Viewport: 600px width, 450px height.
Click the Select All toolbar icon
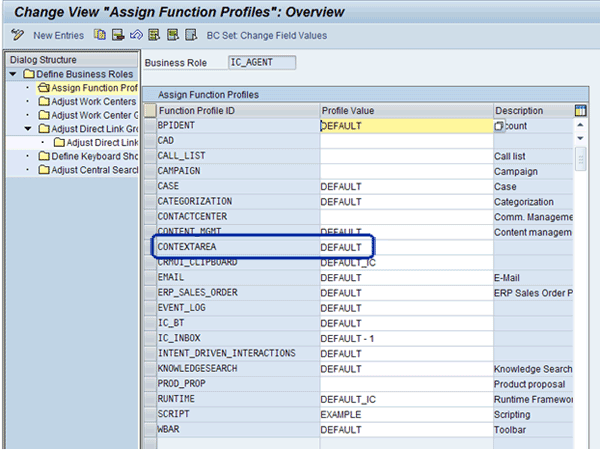pos(154,35)
